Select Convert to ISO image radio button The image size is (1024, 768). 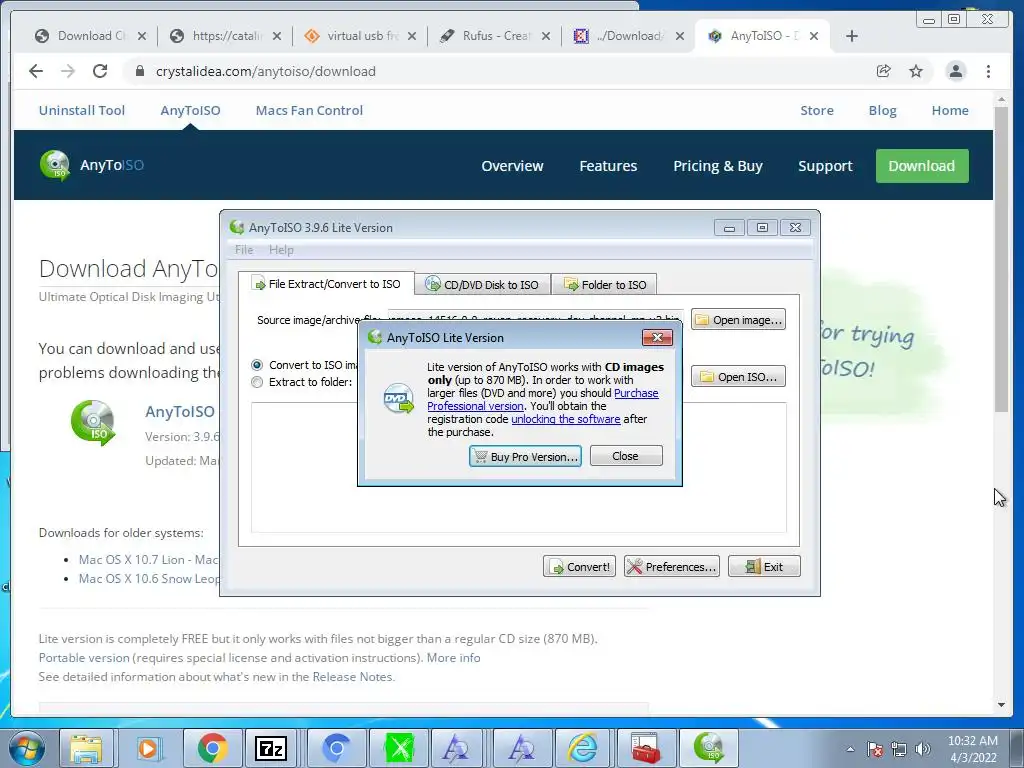coord(257,365)
